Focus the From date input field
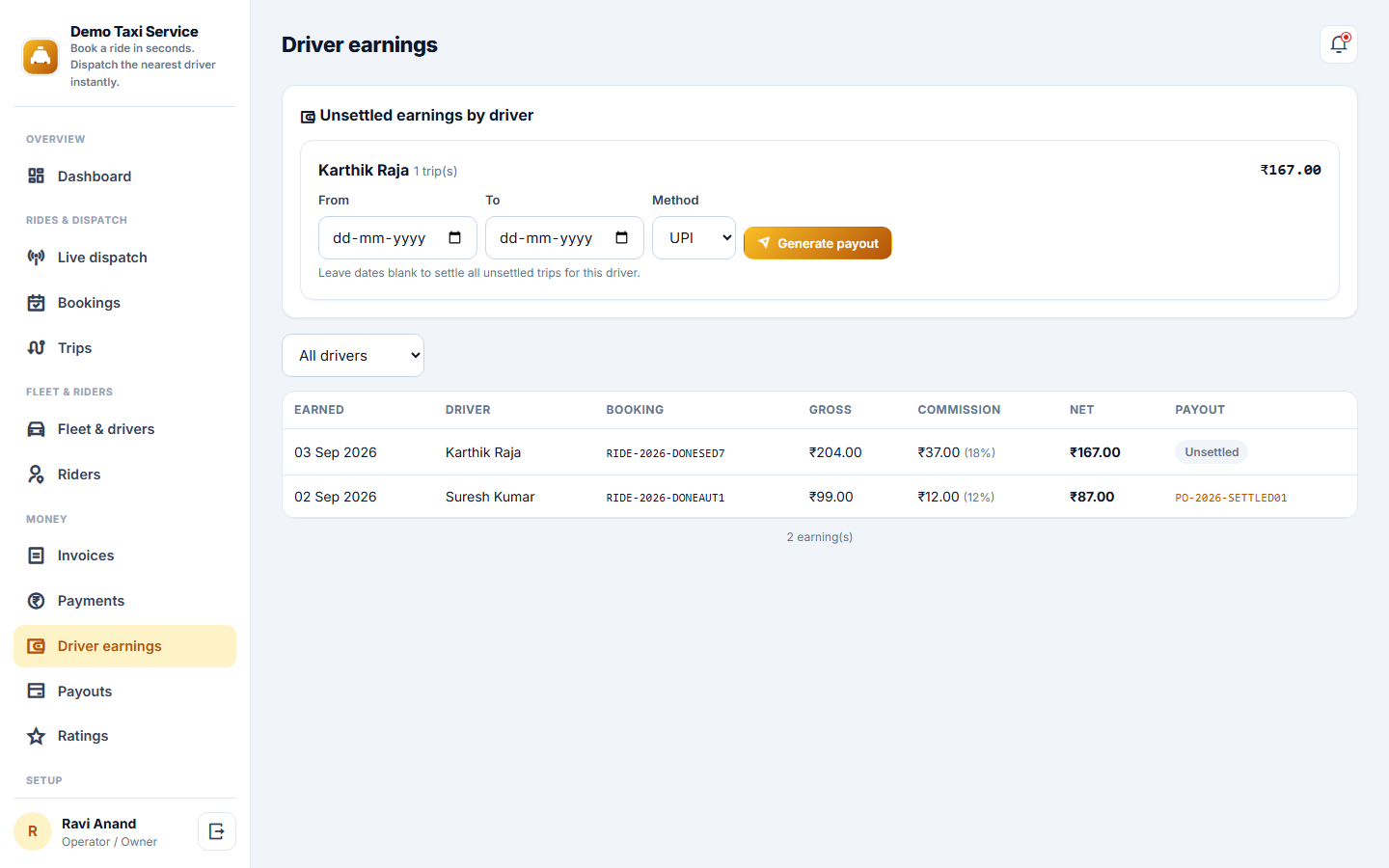Screen dimensions: 1389x868 [397, 237]
